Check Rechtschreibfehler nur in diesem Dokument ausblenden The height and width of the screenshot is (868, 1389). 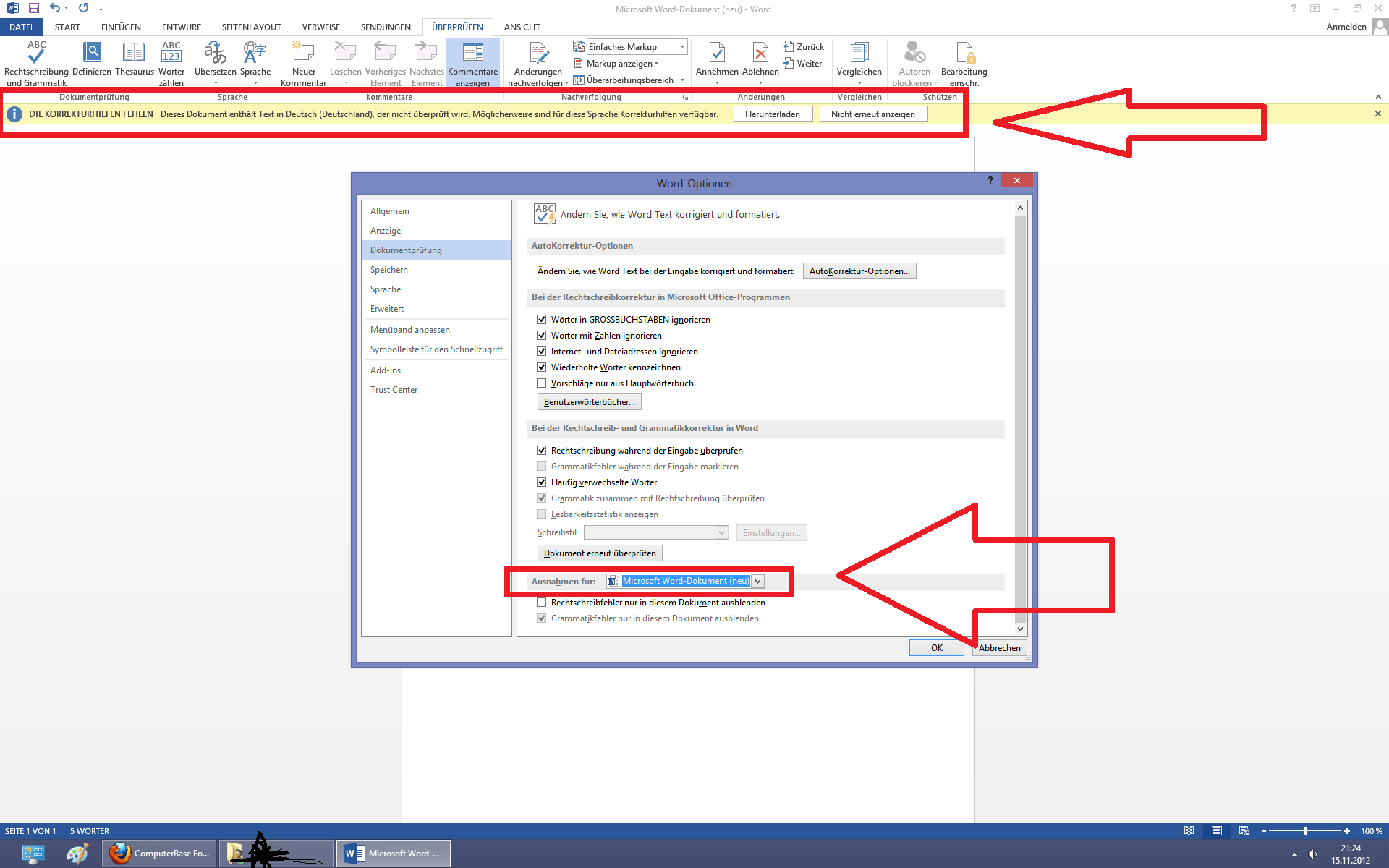[x=542, y=603]
